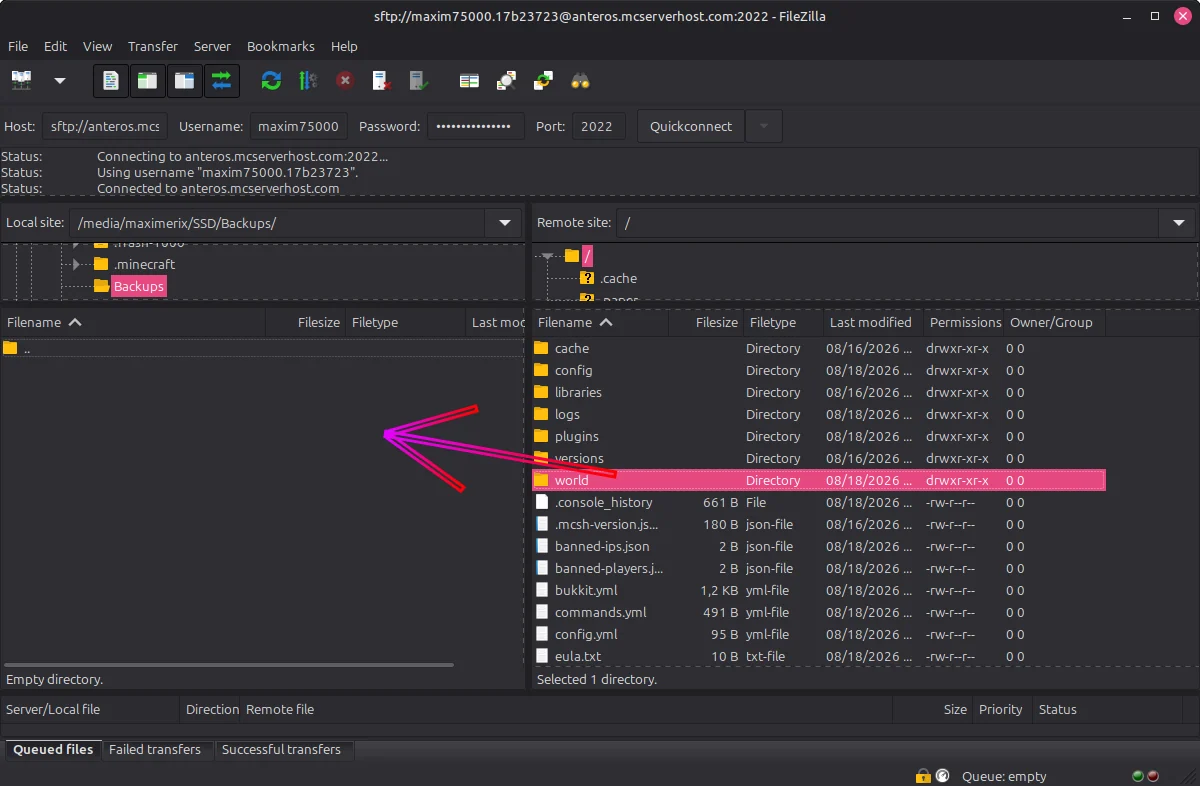This screenshot has width=1200, height=786.
Task: Switch to Failed transfers tab
Action: click(155, 749)
